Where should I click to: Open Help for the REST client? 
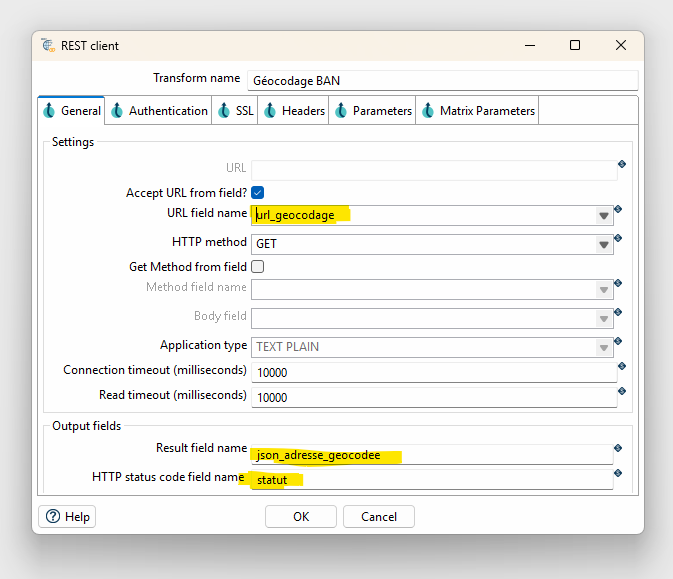[66, 517]
